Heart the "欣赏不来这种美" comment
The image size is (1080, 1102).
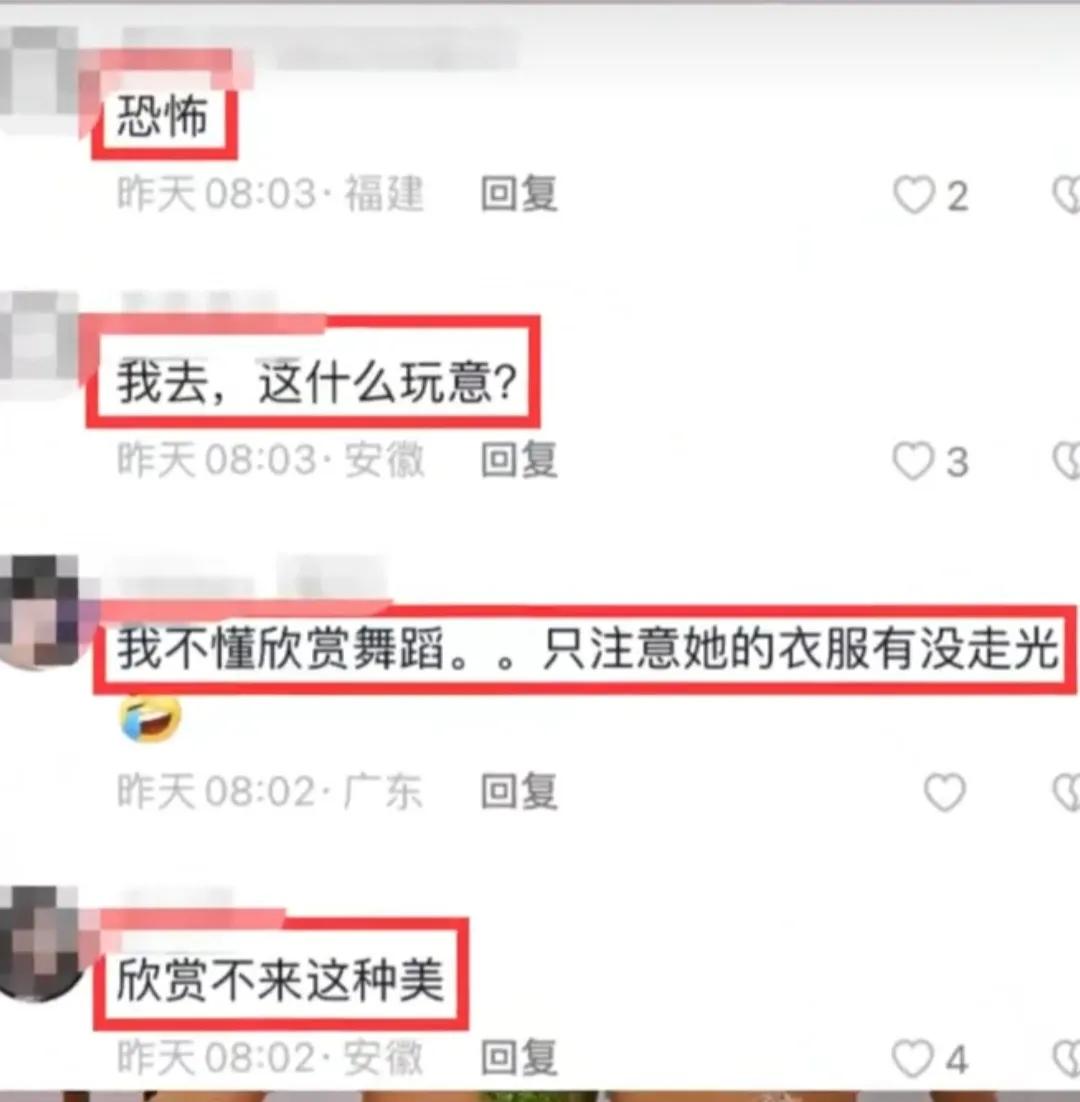[x=913, y=1059]
